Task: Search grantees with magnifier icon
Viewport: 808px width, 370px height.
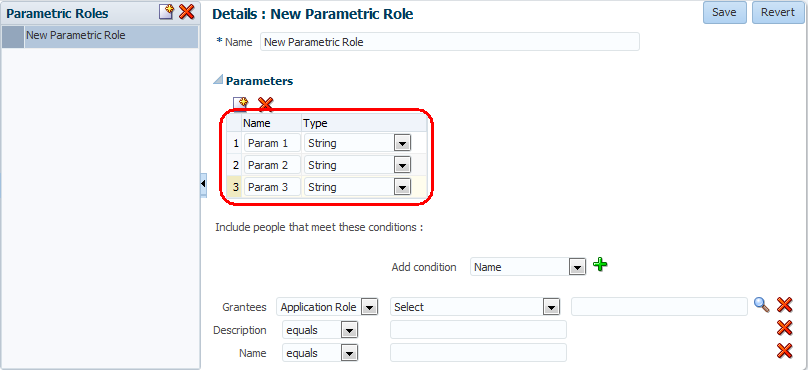Action: pos(762,305)
